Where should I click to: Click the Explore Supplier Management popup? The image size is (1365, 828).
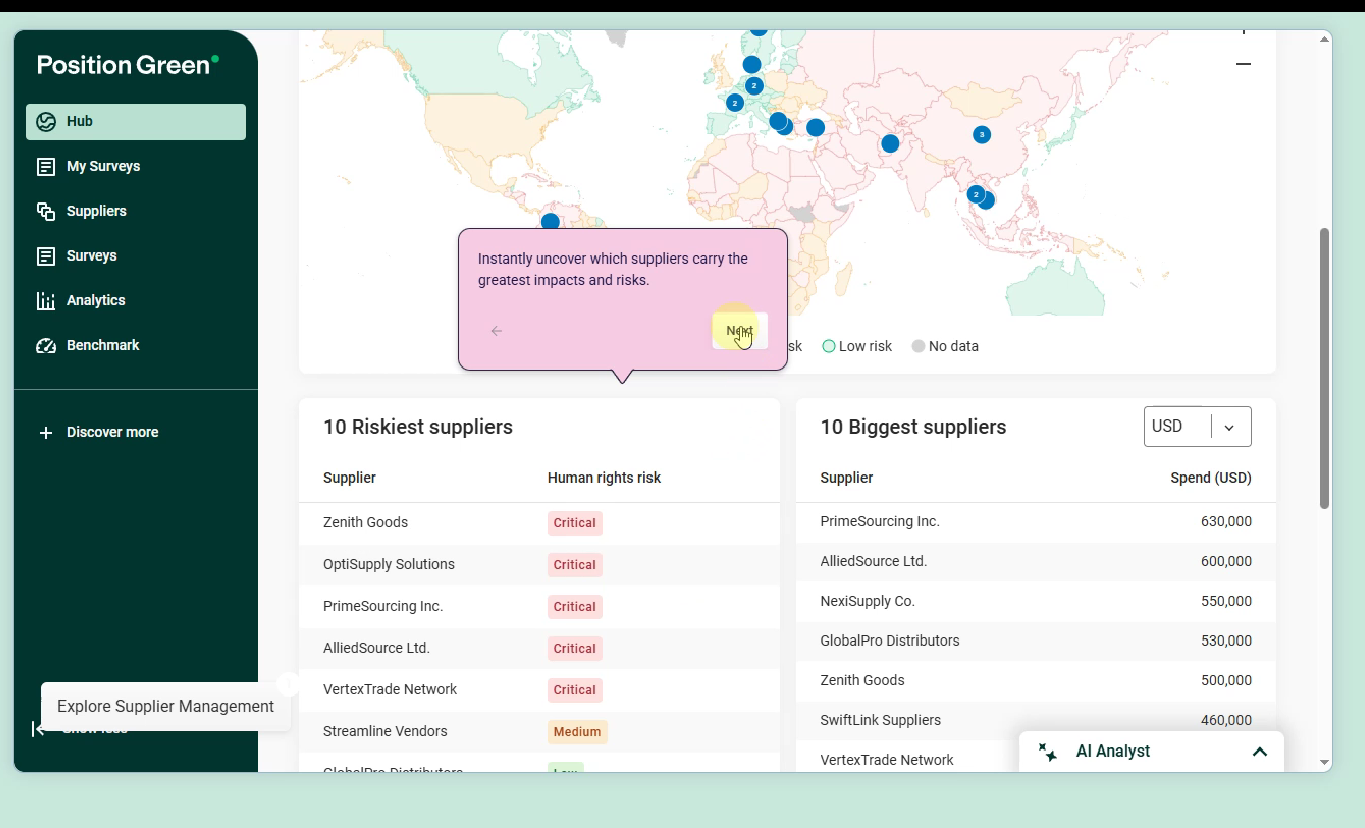166,707
